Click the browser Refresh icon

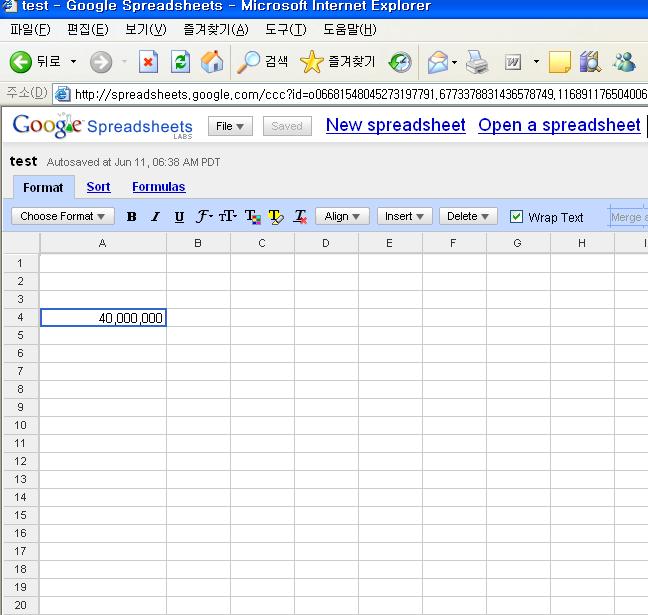click(x=180, y=62)
